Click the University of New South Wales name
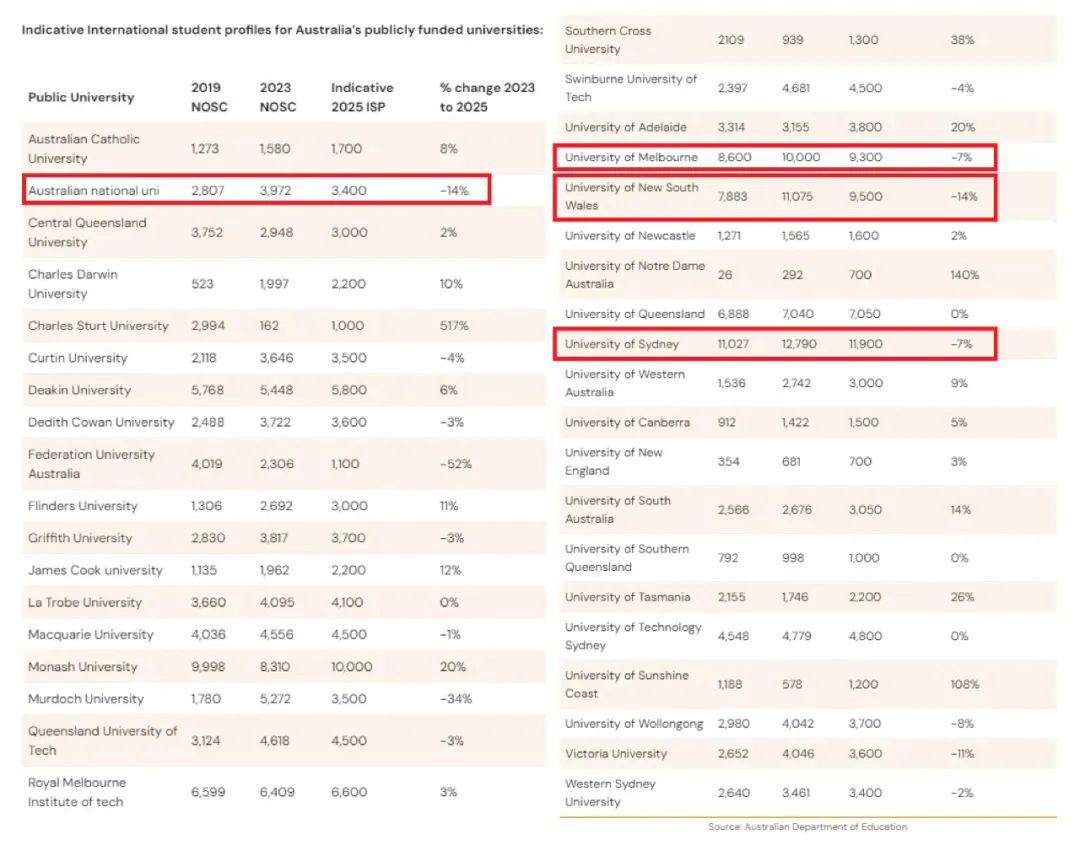The width and height of the screenshot is (1080, 845). point(631,196)
